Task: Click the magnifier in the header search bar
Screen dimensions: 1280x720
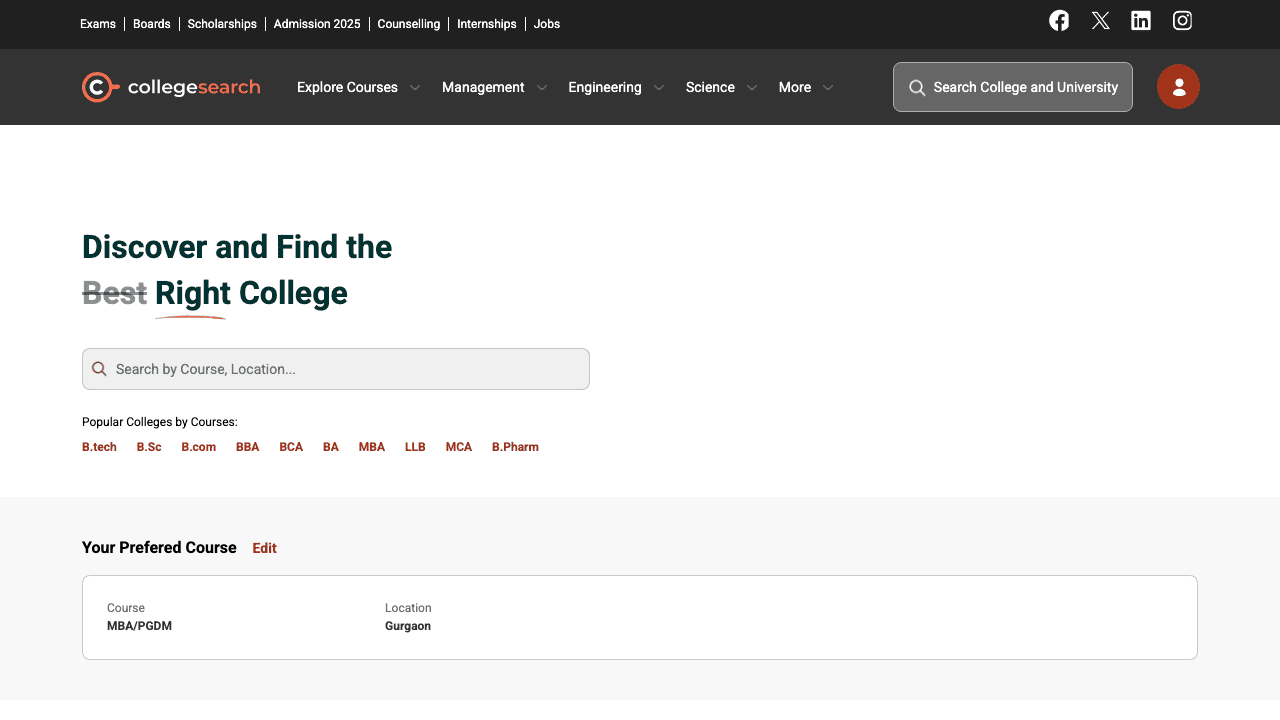Action: [917, 87]
